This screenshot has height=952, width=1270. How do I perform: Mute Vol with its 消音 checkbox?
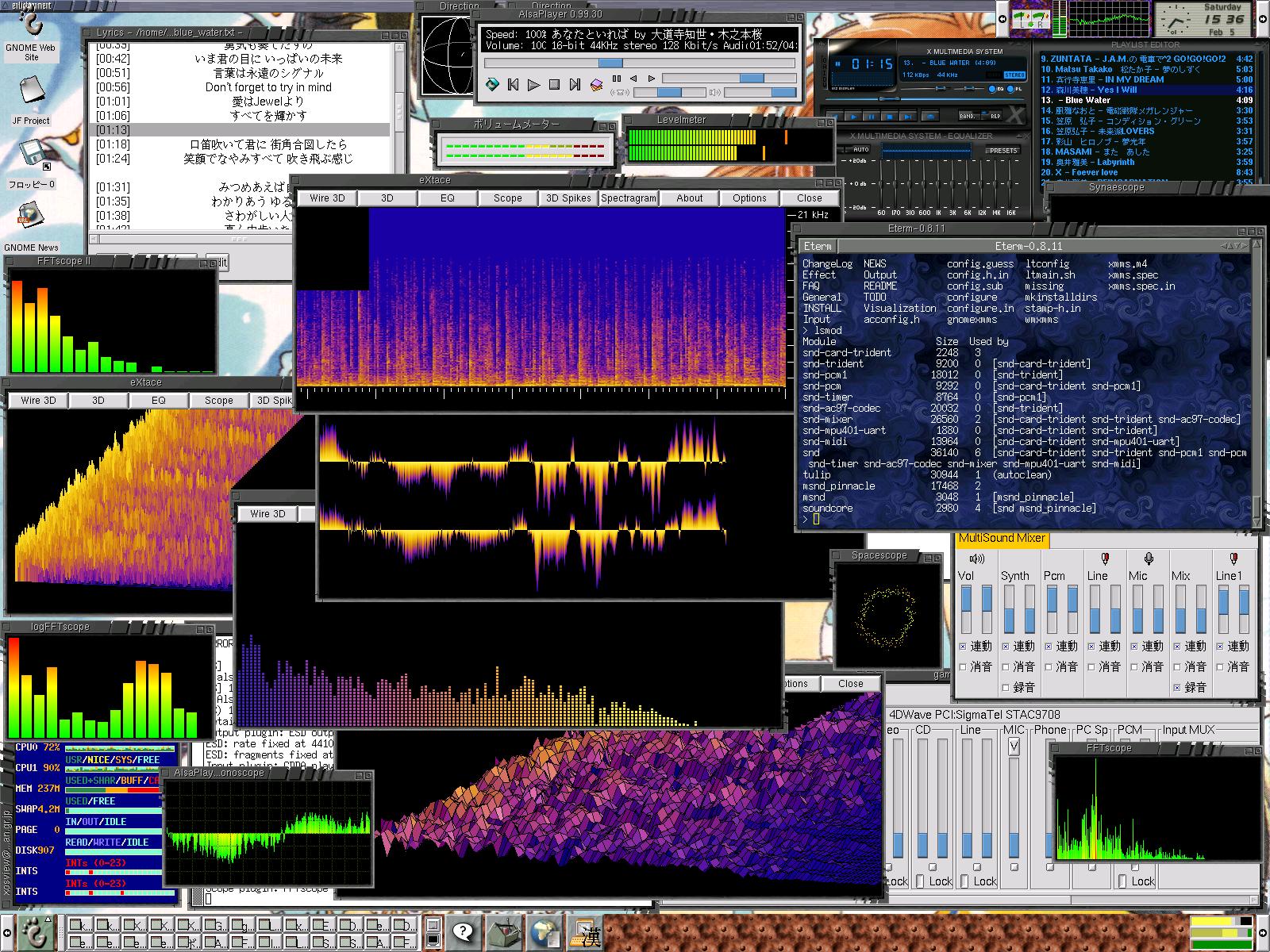tap(963, 666)
